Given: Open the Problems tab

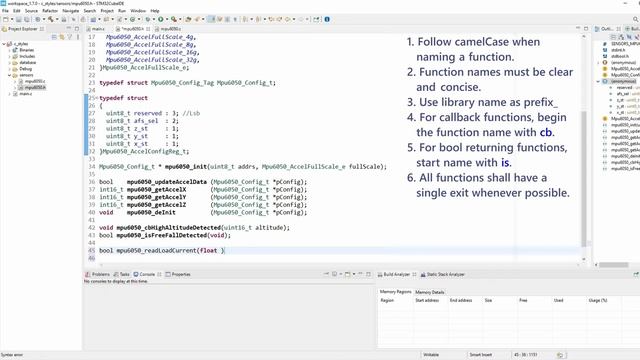Looking at the screenshot, I should pos(98,274).
